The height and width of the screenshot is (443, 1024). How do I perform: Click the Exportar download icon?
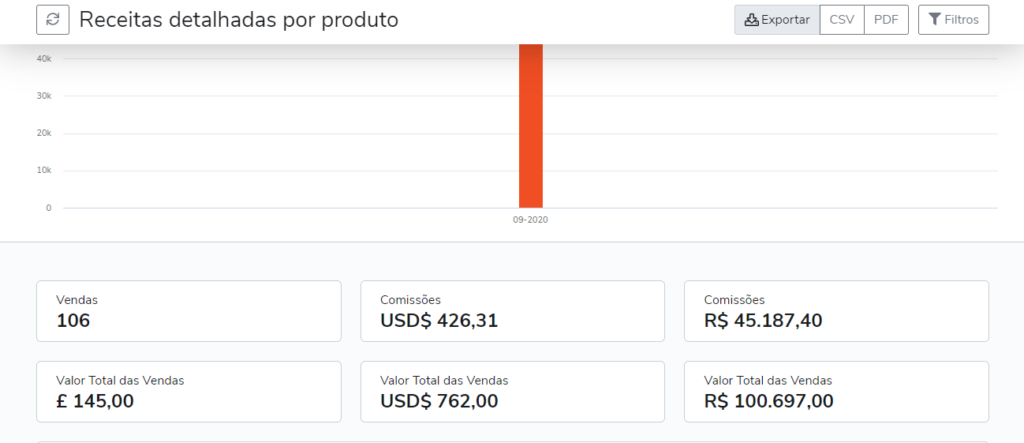[x=752, y=20]
